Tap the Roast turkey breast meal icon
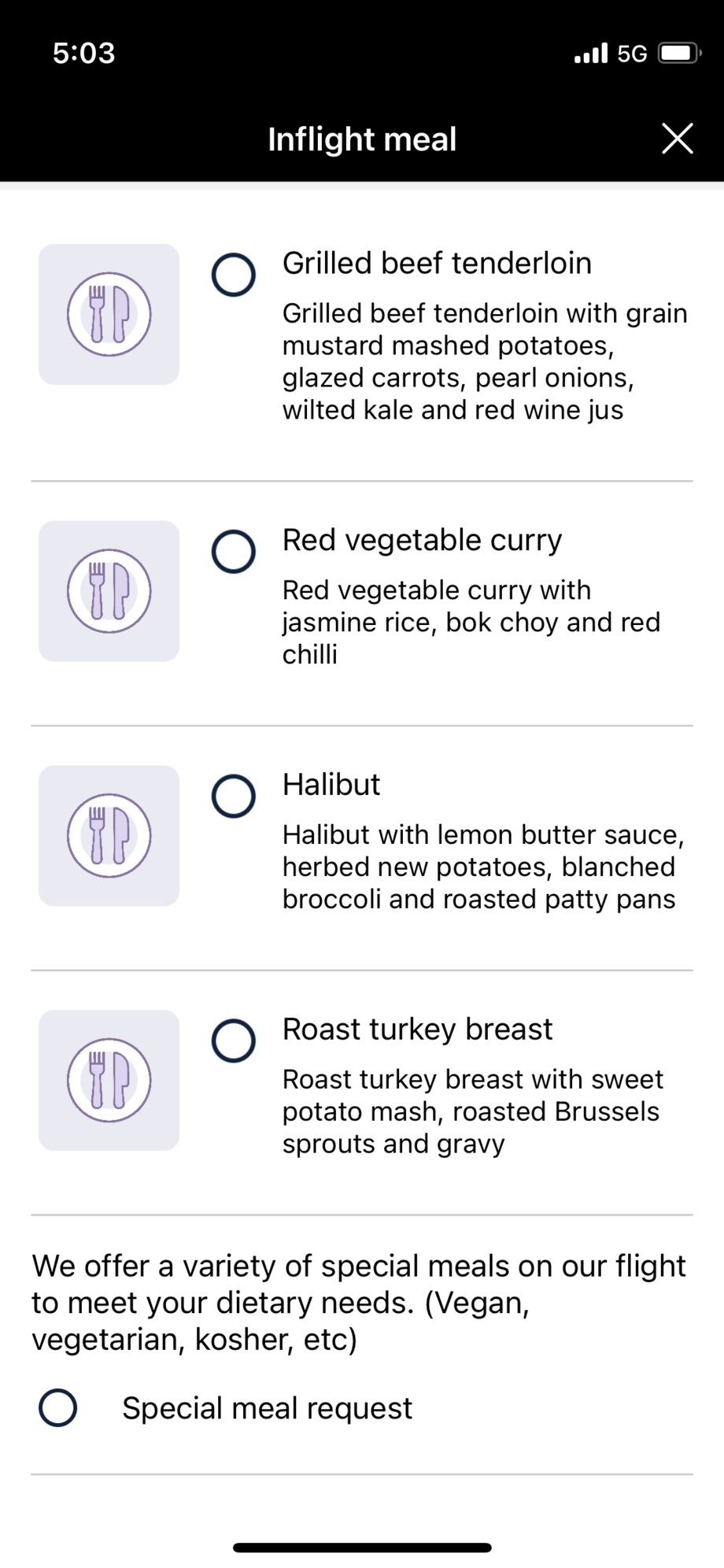 click(x=109, y=1080)
